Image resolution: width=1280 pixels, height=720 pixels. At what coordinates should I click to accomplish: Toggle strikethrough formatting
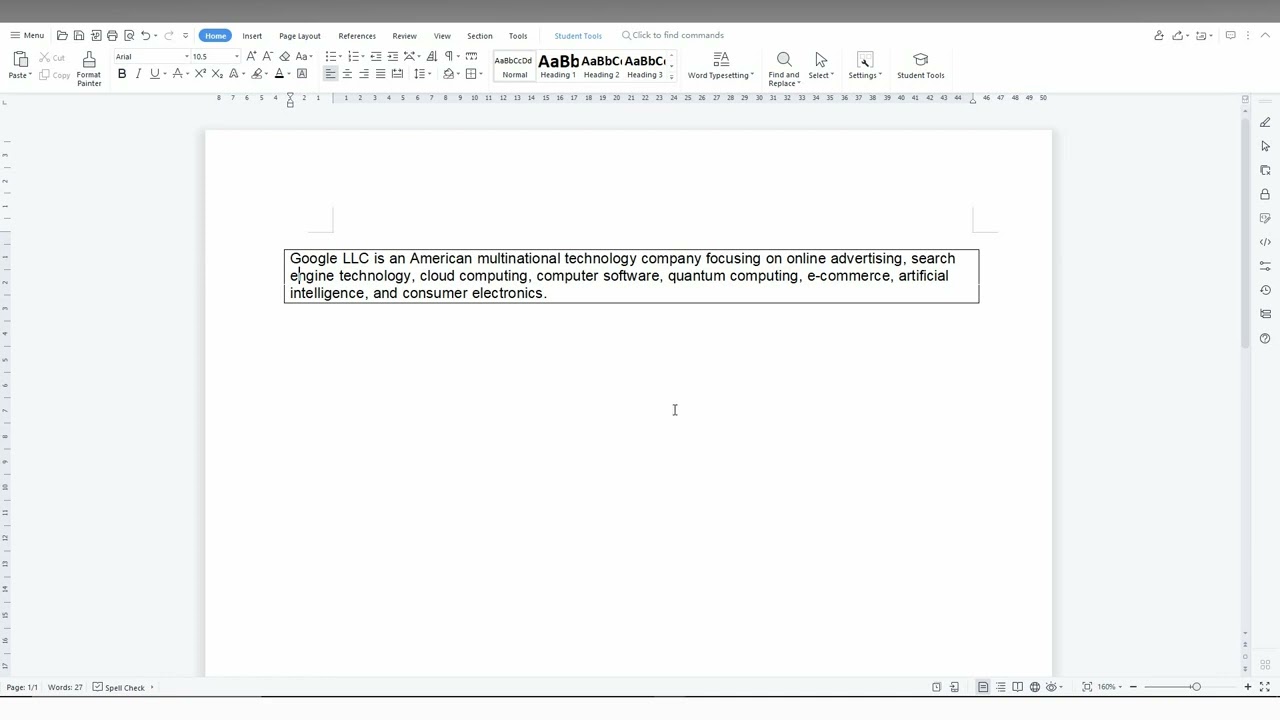177,74
